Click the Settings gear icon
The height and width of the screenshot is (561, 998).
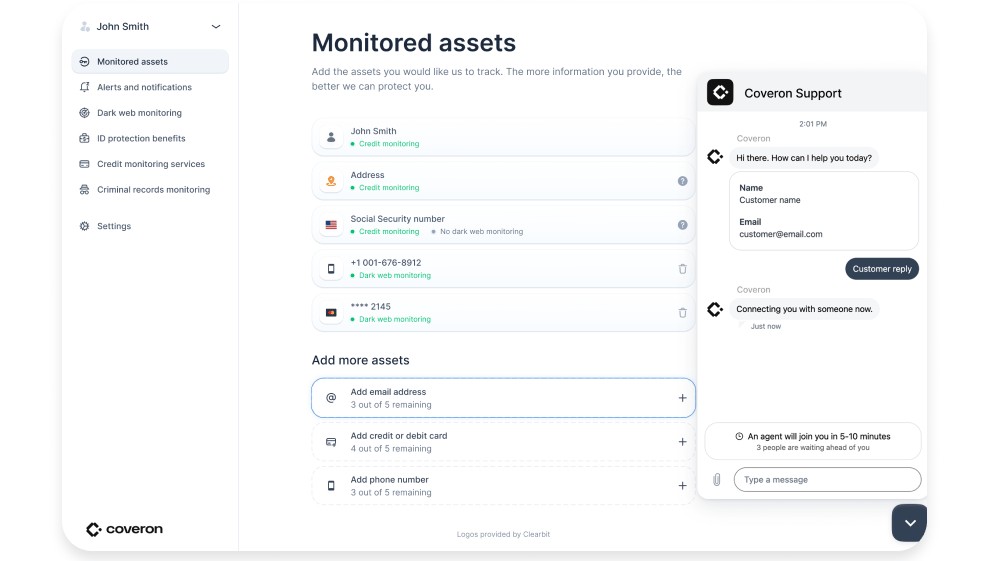click(84, 226)
